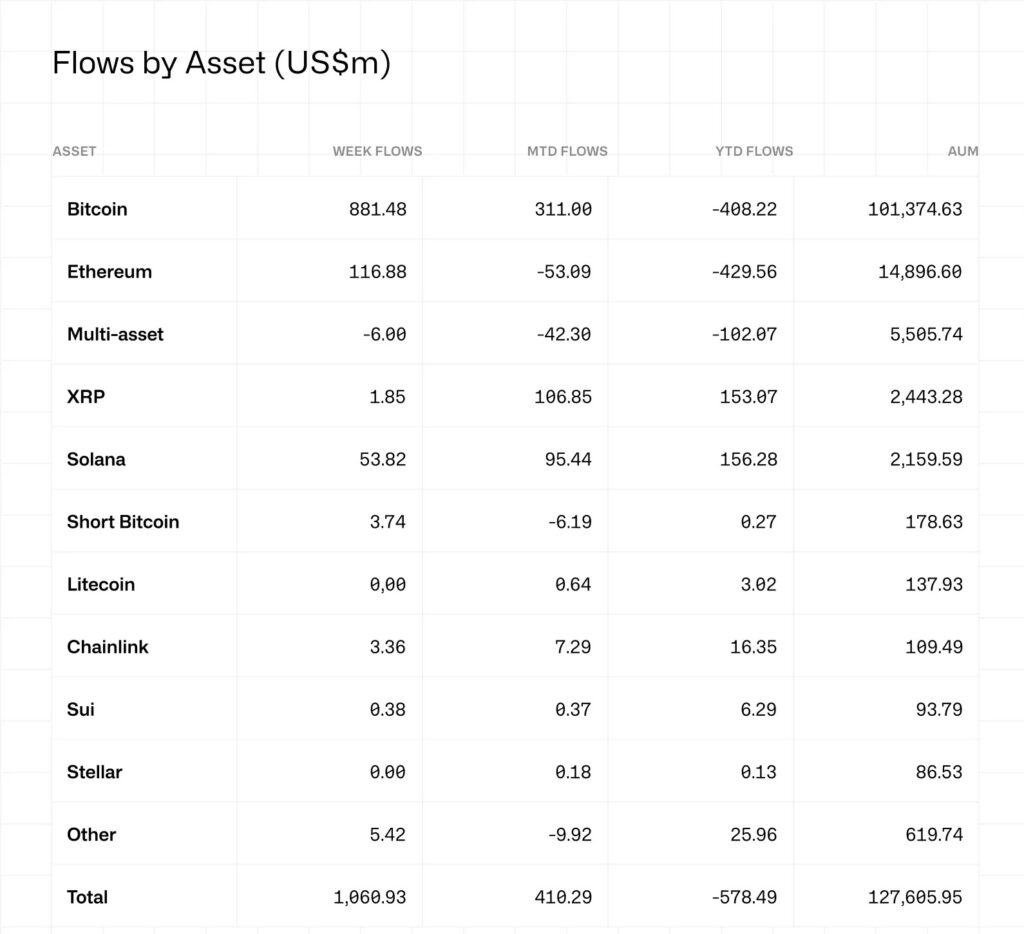Image resolution: width=1024 pixels, height=934 pixels.
Task: Select the Bitcoin row label
Action: pyautogui.click(x=97, y=209)
